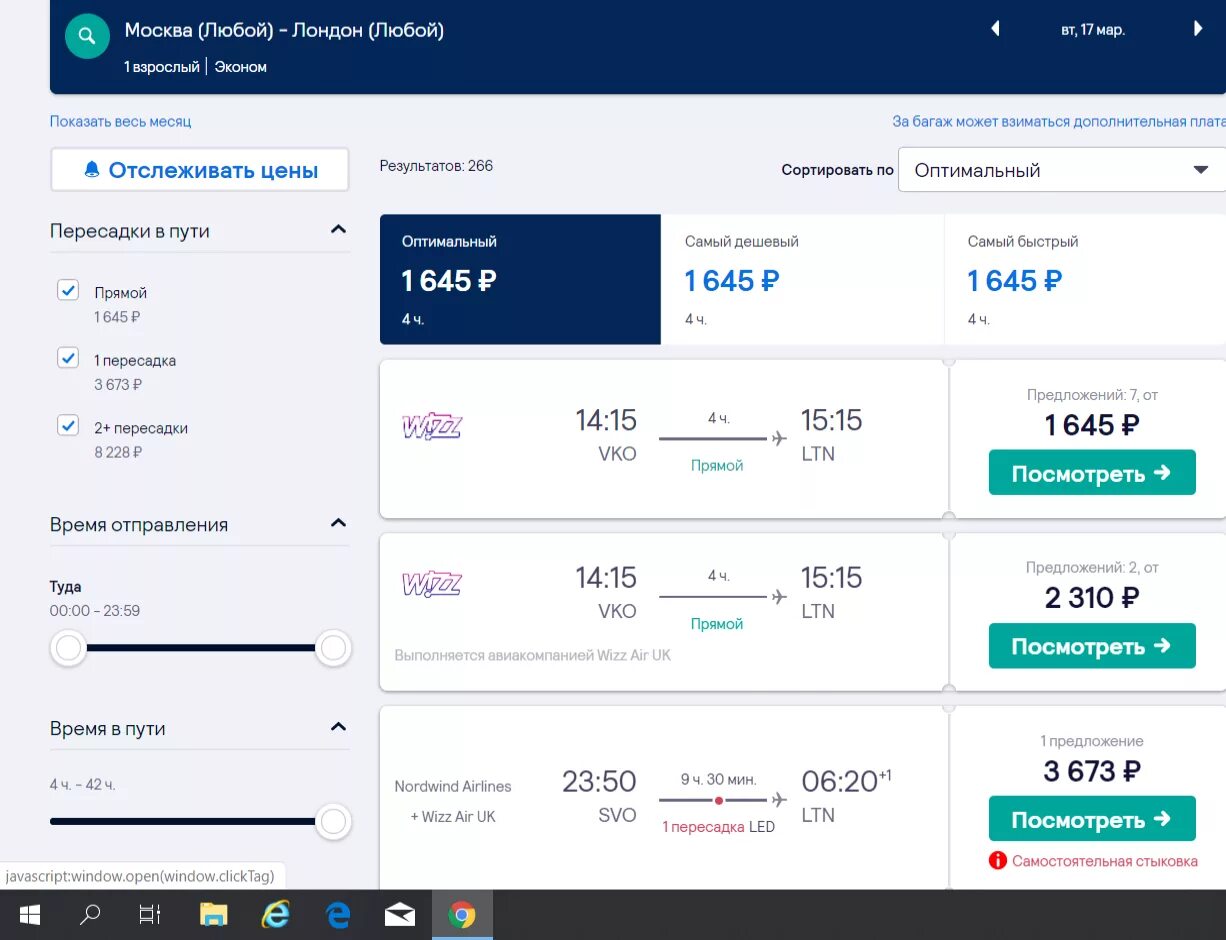Click right handle of departure time slider
1226x940 pixels.
coord(333,649)
